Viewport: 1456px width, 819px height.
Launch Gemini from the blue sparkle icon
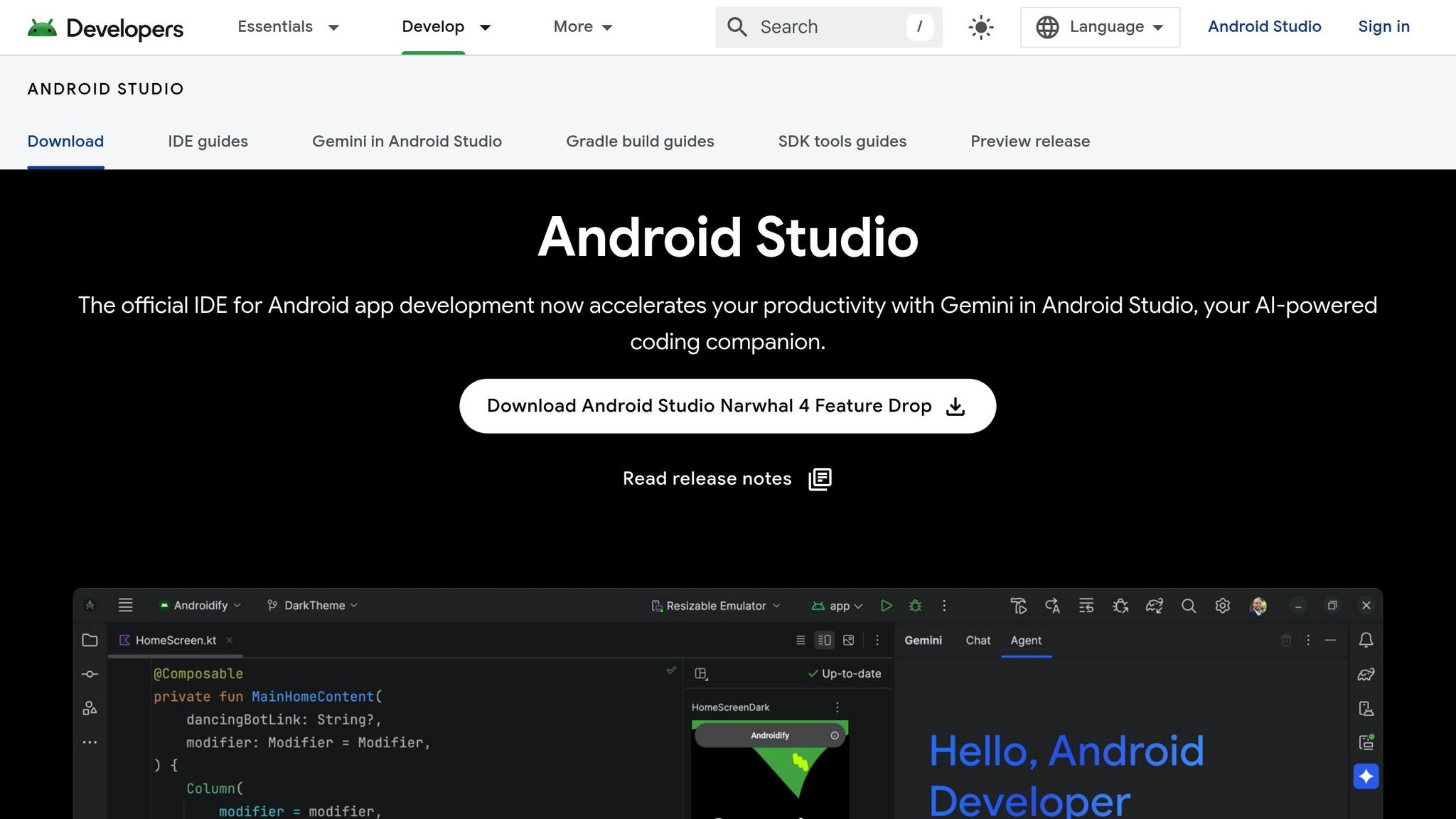[1365, 776]
